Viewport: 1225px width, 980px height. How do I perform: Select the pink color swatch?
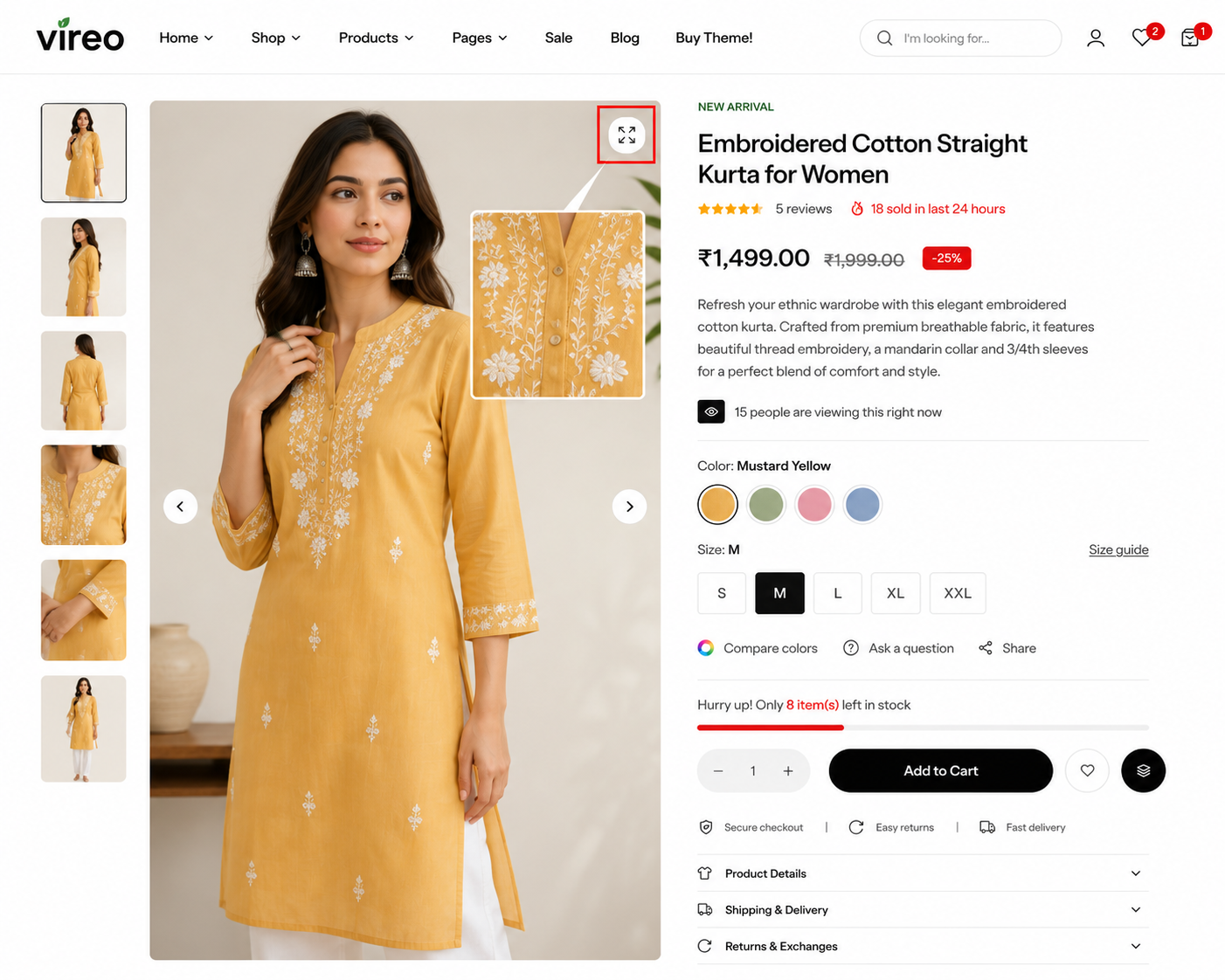(813, 505)
